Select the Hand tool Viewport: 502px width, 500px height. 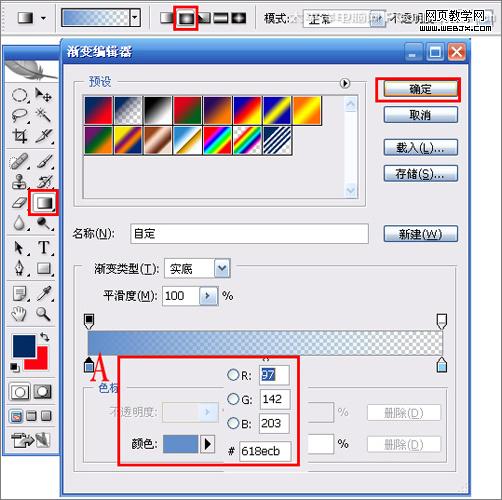pyautogui.click(x=19, y=314)
